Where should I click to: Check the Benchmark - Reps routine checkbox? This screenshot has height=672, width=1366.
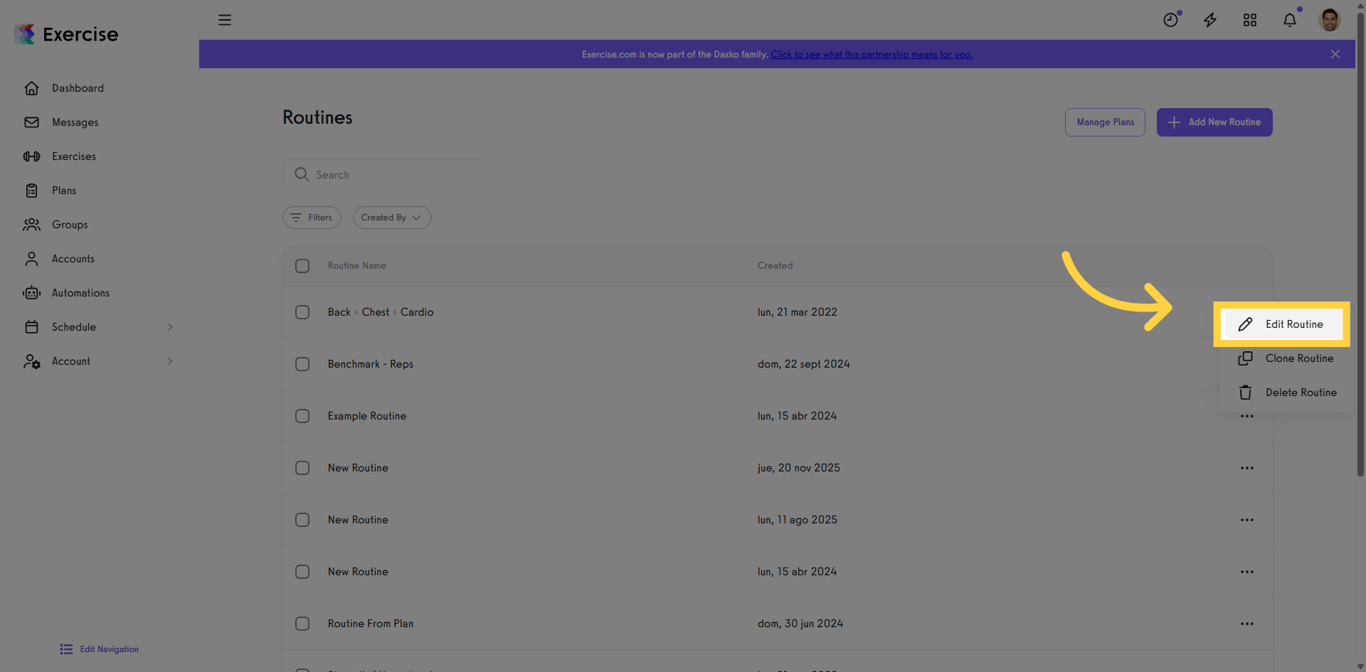(302, 364)
